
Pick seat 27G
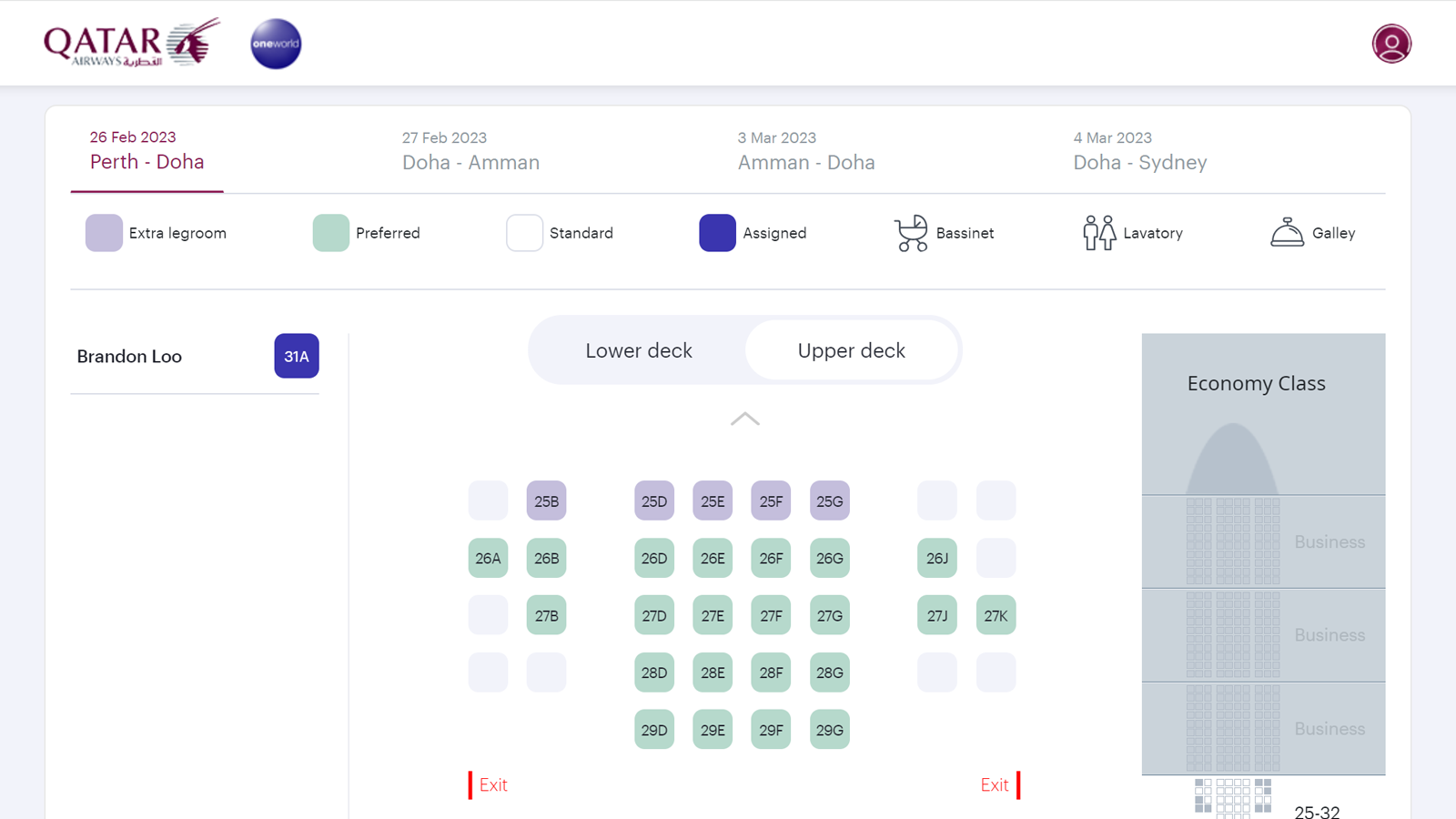[x=830, y=615]
